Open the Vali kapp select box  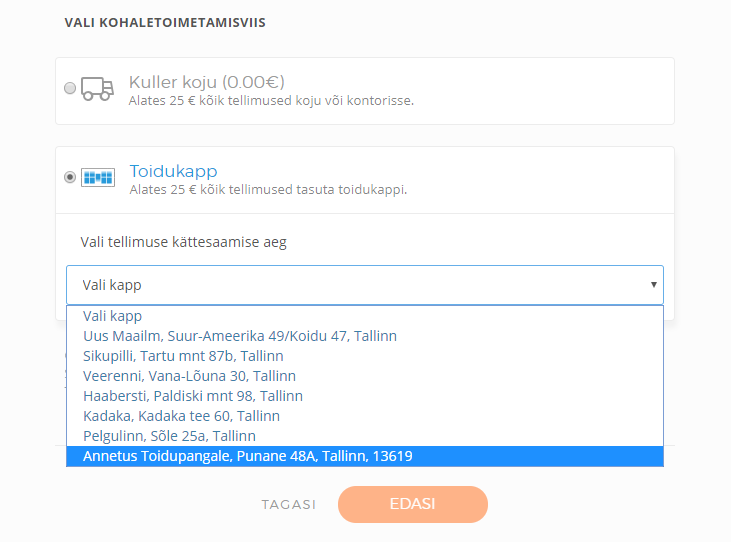point(365,285)
